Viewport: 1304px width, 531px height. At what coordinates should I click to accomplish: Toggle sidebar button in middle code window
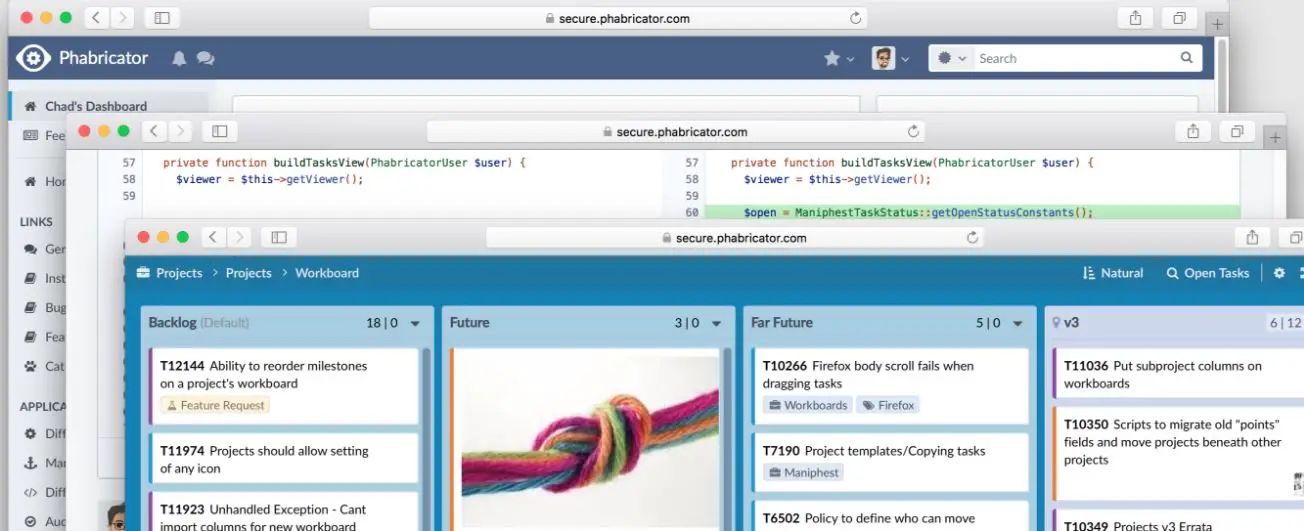click(x=220, y=131)
